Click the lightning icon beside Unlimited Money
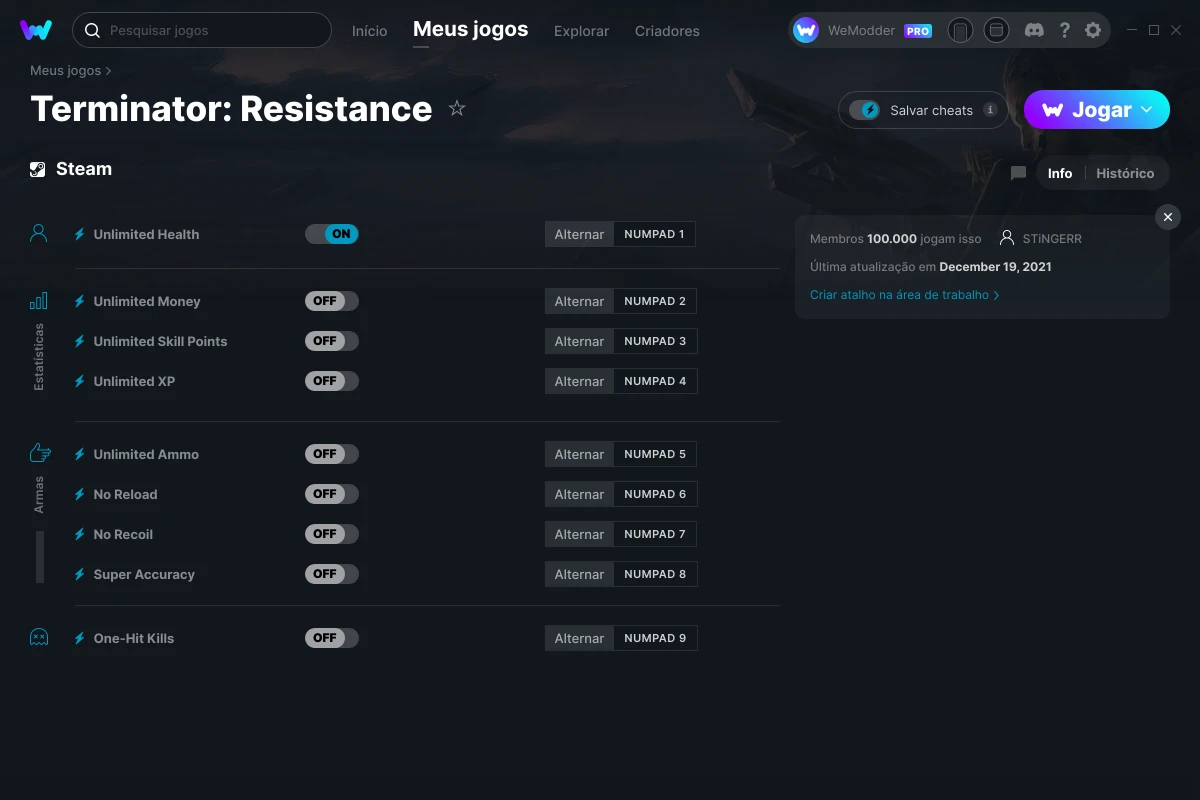This screenshot has height=800, width=1200. click(80, 301)
